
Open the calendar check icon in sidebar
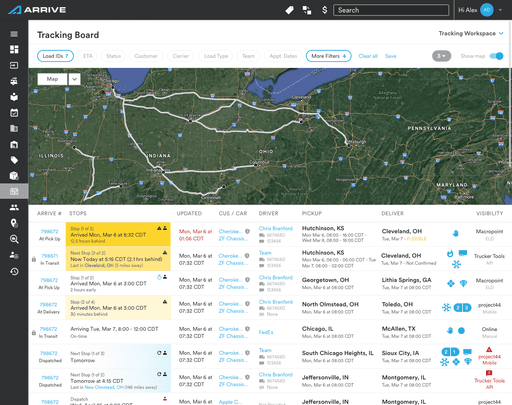(x=14, y=113)
